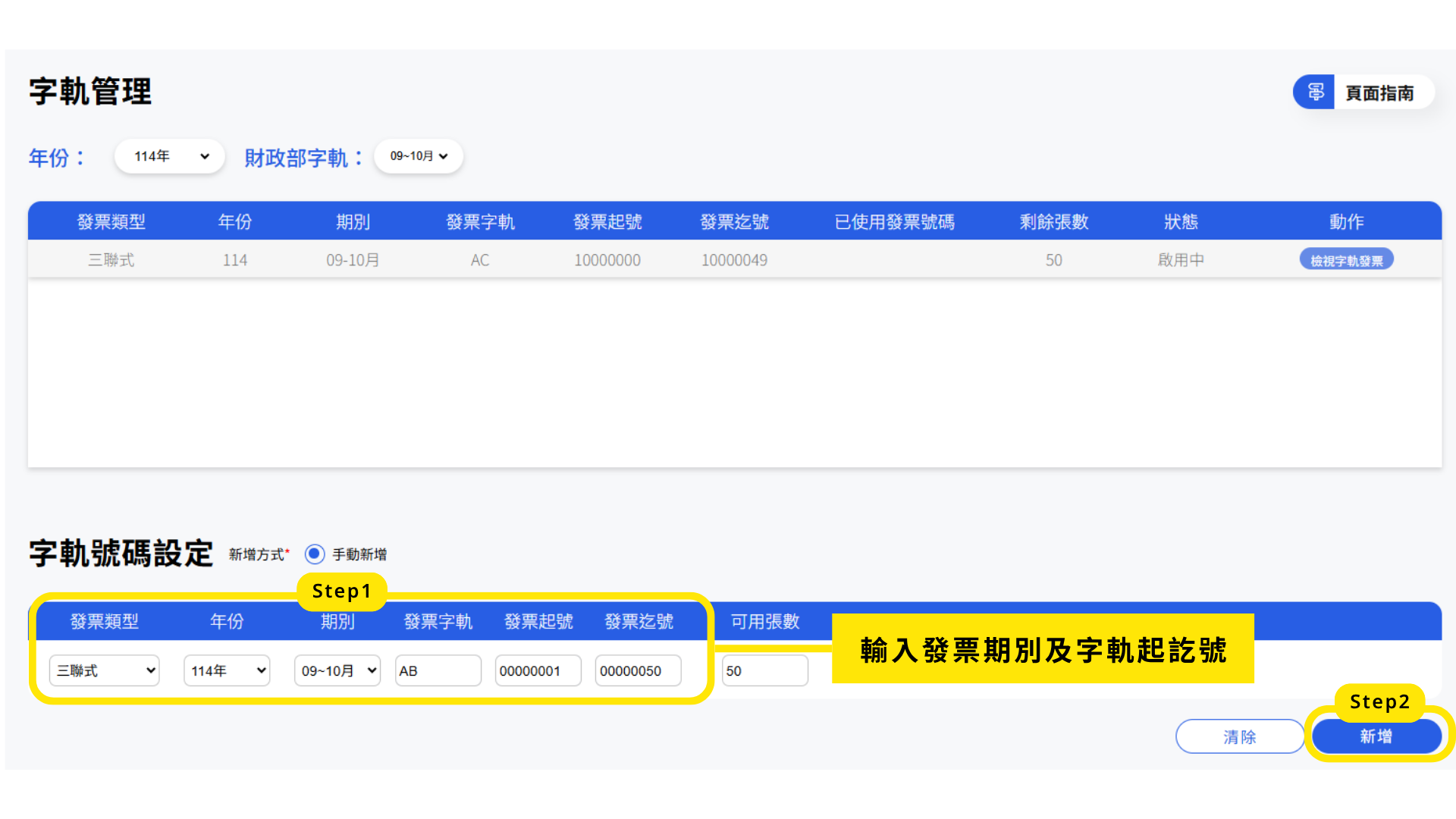Image resolution: width=1456 pixels, height=819 pixels.
Task: Select the 手動新增 radio button
Action: 315,554
